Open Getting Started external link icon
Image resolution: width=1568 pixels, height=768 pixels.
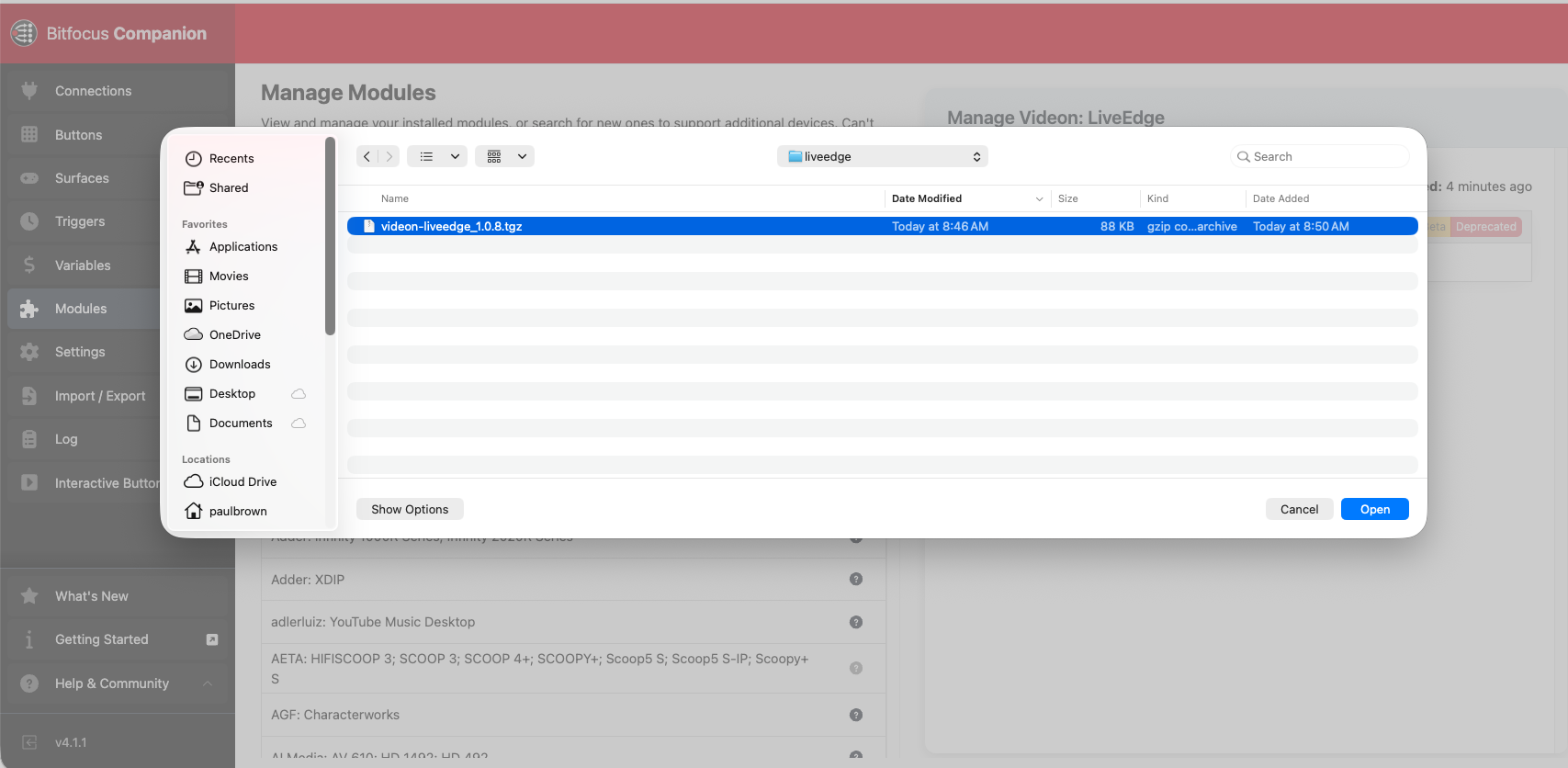point(212,639)
